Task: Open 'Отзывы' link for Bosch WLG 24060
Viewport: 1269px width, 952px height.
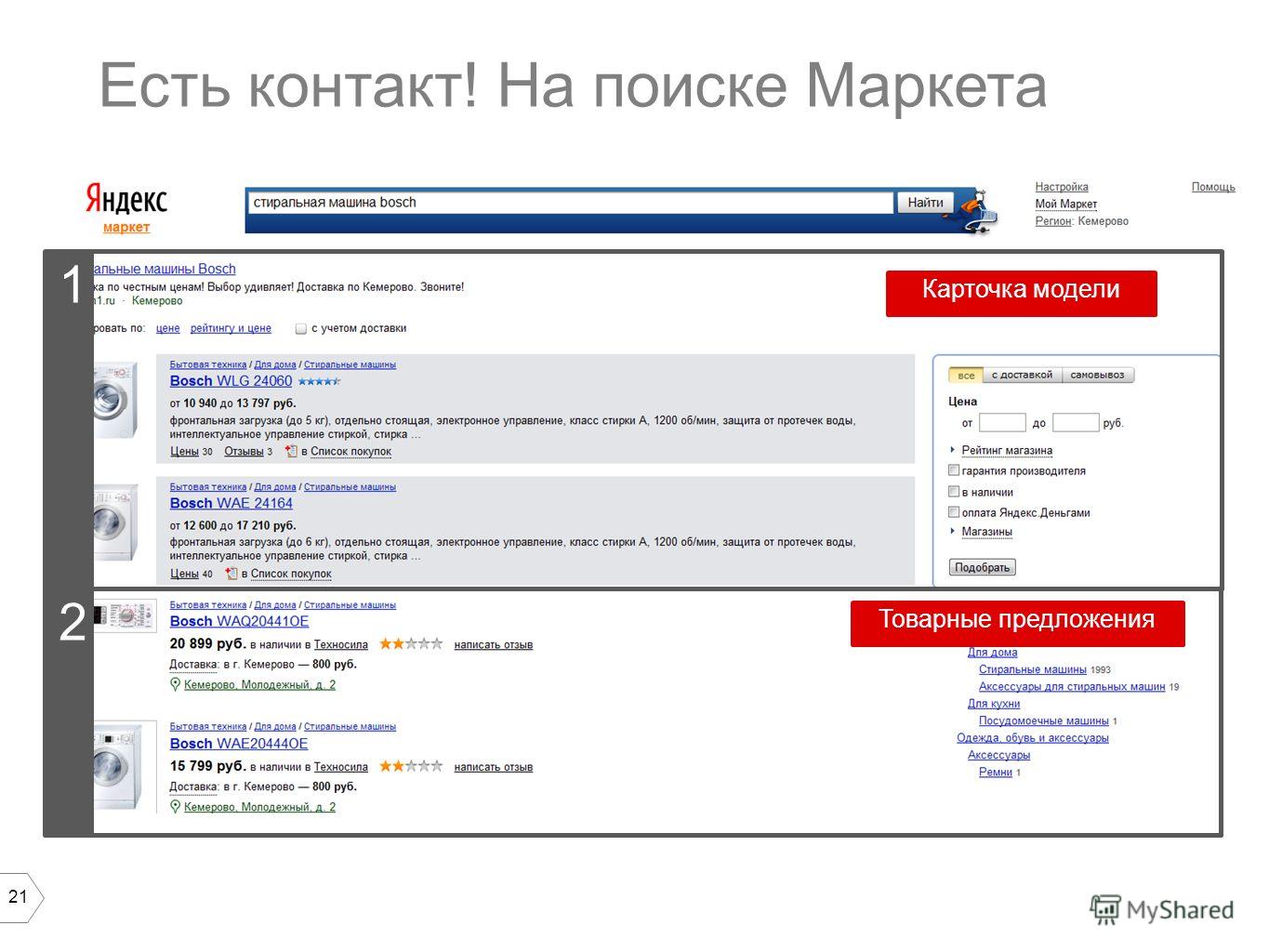Action: (x=244, y=452)
